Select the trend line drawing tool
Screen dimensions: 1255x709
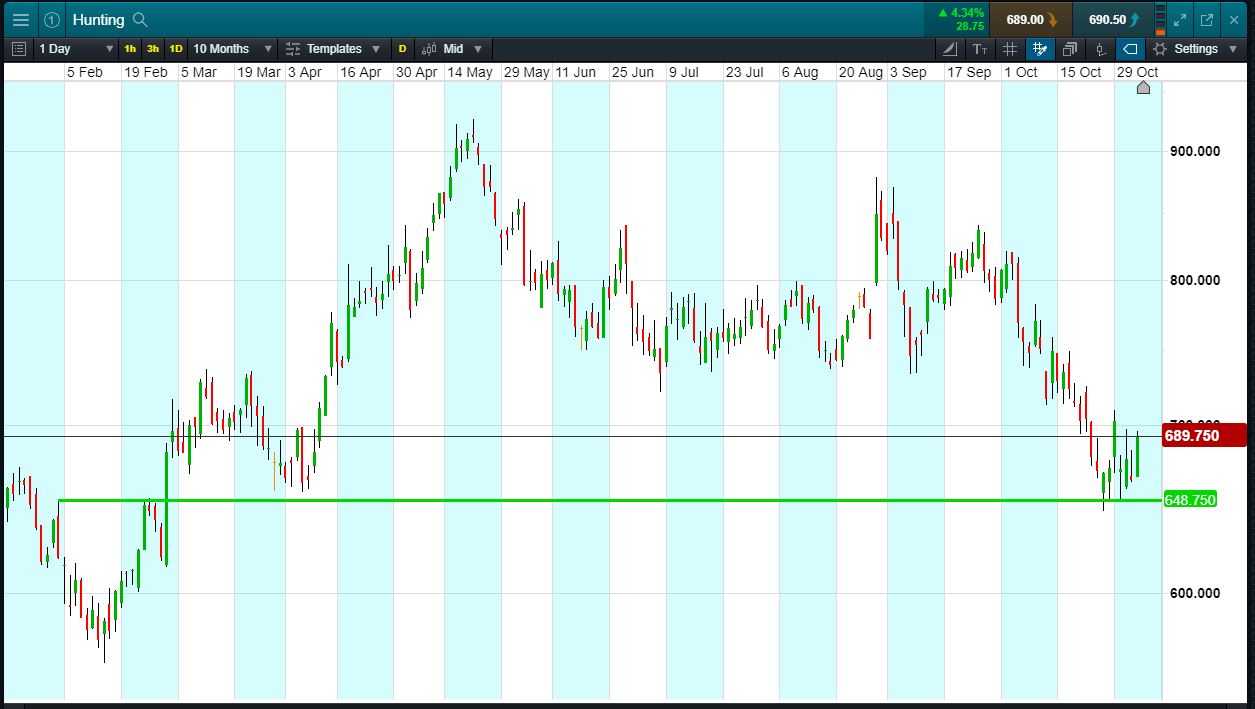tap(950, 48)
